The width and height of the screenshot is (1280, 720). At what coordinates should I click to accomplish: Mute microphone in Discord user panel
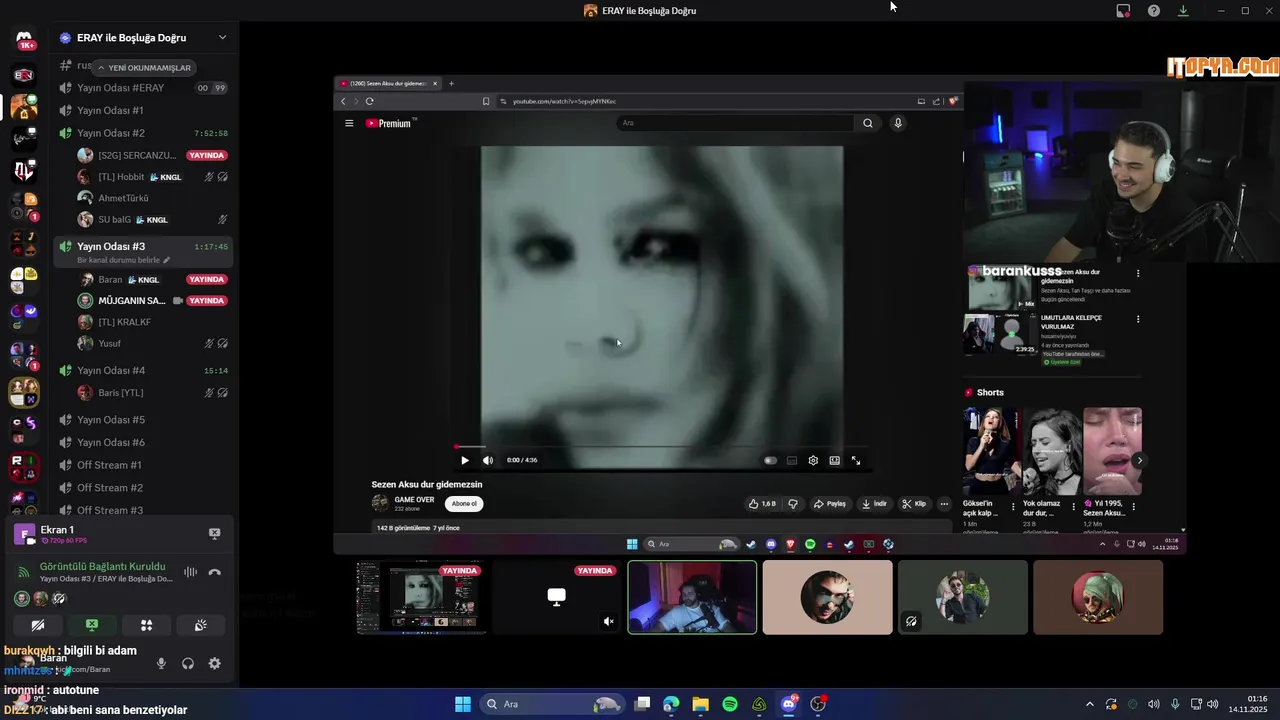pyautogui.click(x=161, y=663)
